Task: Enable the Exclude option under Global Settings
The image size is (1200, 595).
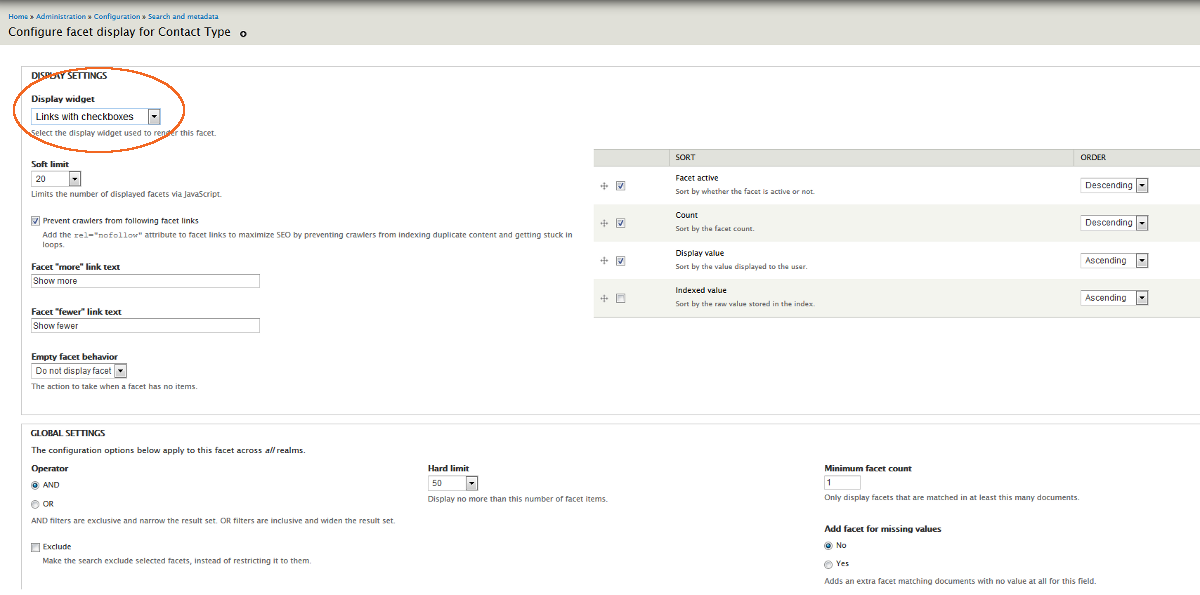Action: click(x=37, y=545)
